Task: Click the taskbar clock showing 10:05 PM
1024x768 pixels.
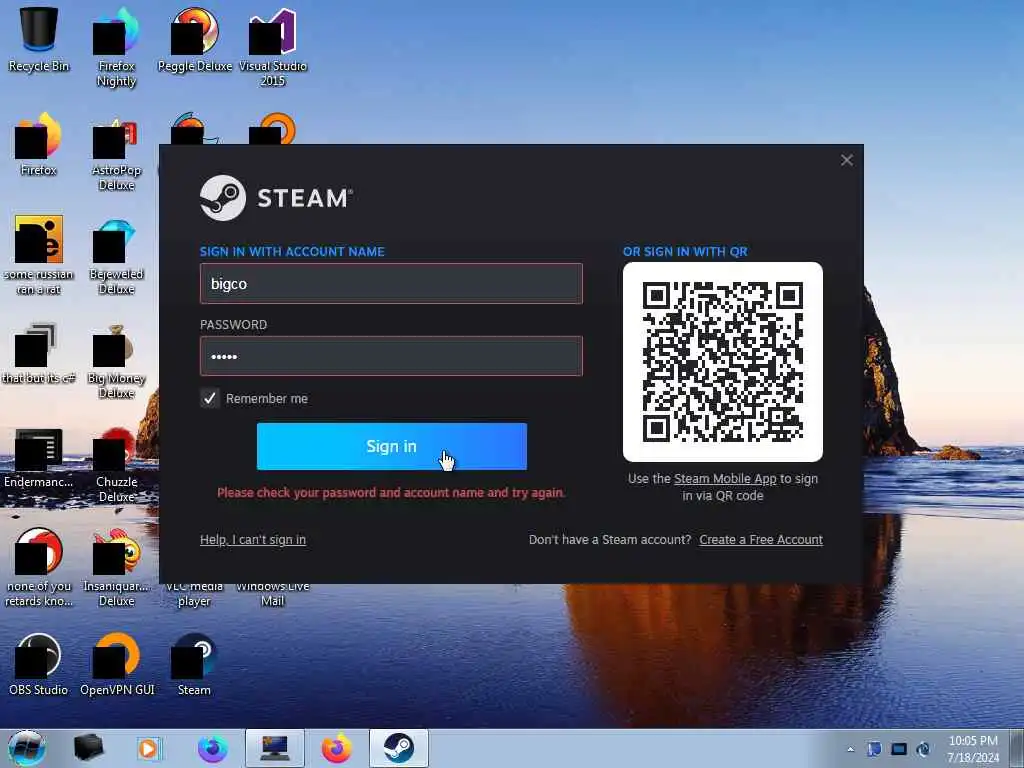Action: pyautogui.click(x=973, y=749)
